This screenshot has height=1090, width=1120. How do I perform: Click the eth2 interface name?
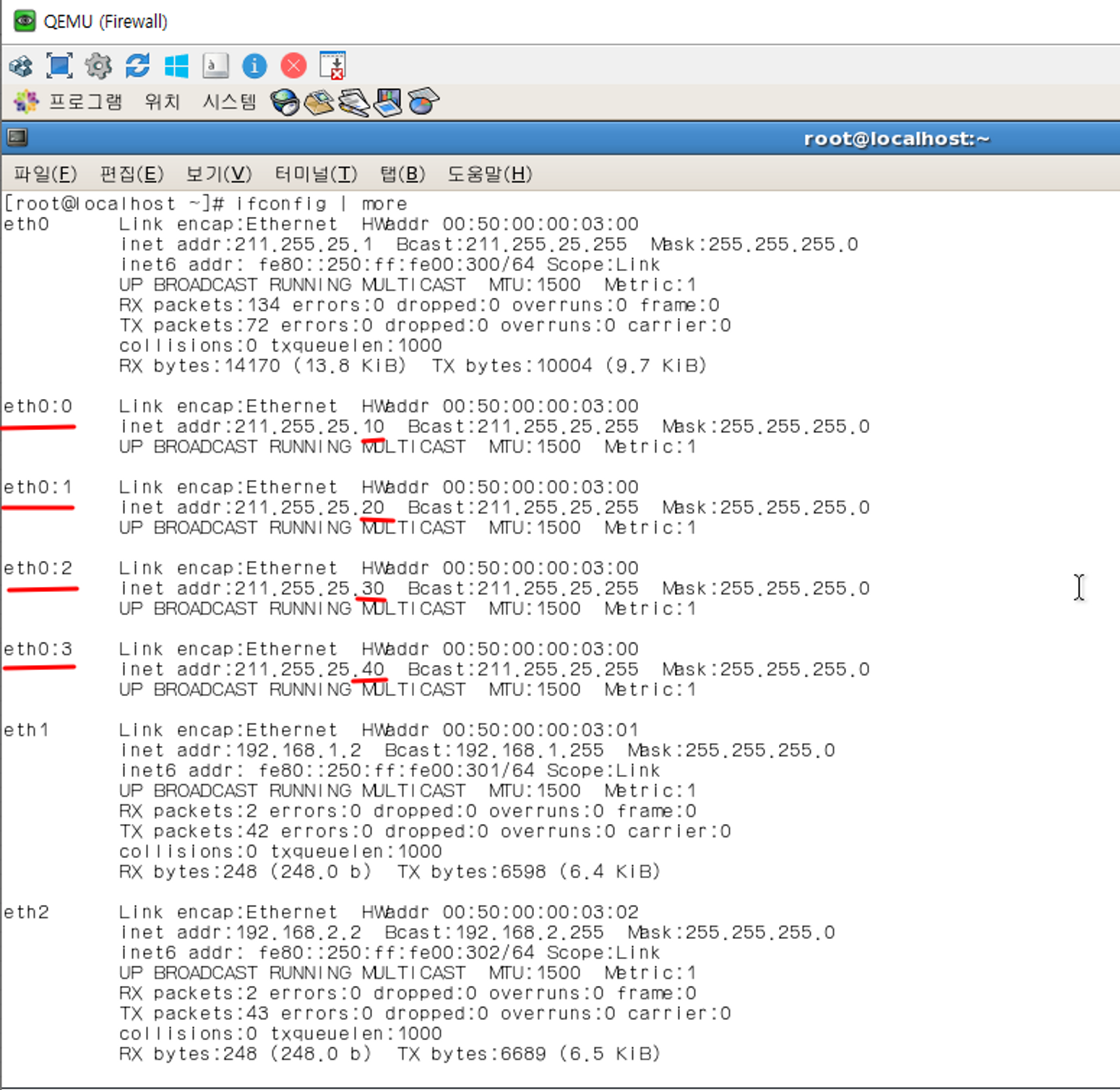point(27,912)
